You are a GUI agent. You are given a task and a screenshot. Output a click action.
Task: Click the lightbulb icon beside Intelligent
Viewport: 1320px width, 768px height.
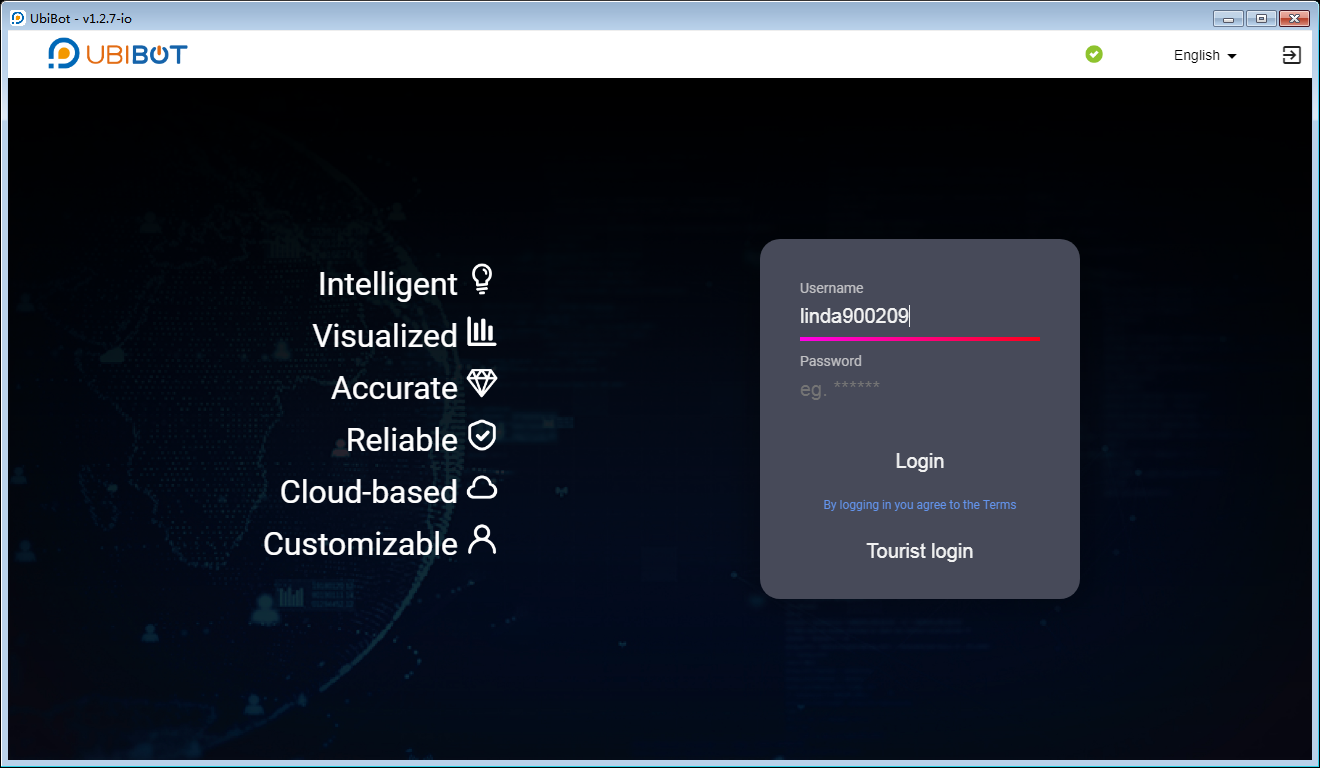point(482,280)
